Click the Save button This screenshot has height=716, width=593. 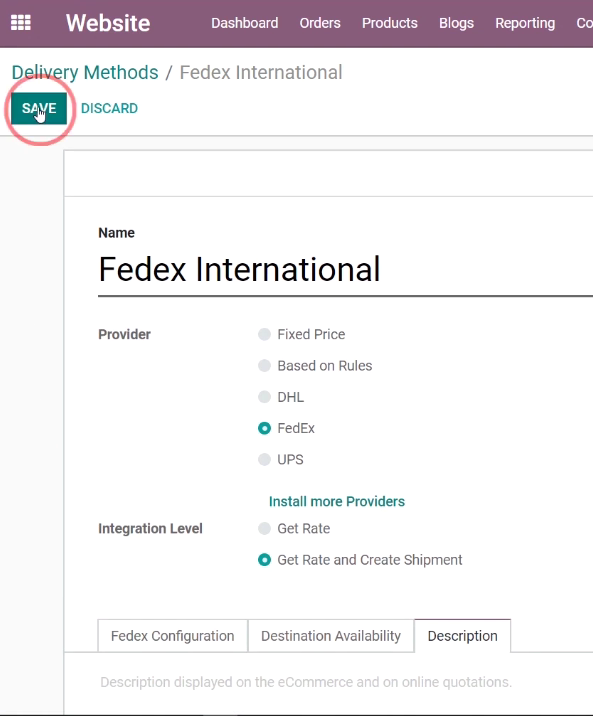point(39,108)
